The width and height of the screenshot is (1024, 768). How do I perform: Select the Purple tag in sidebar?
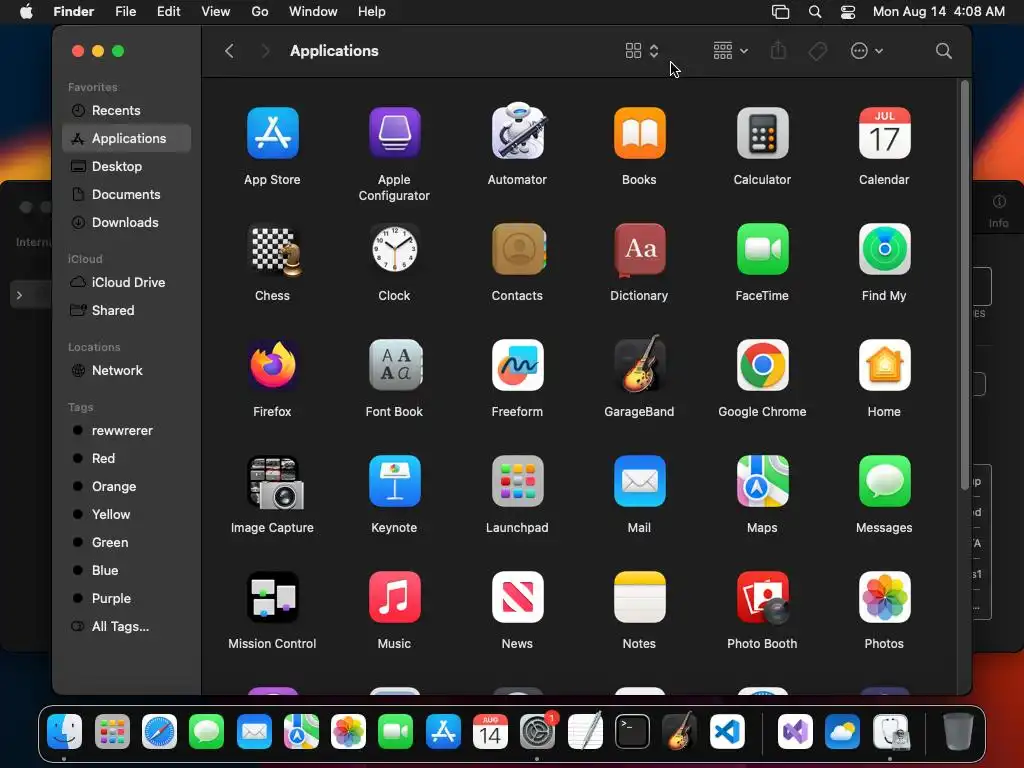click(127, 598)
